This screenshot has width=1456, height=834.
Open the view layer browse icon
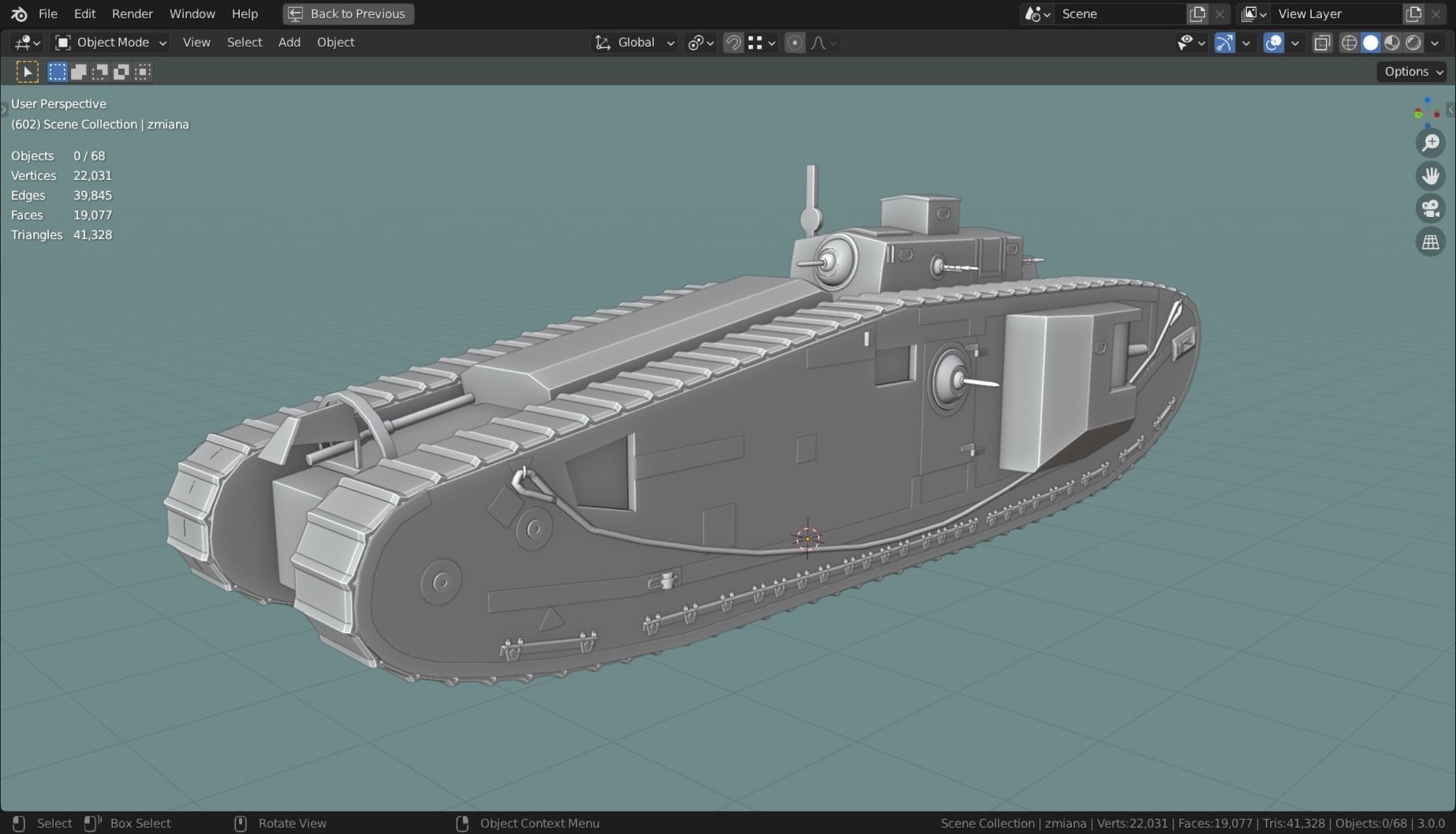pyautogui.click(x=1253, y=14)
